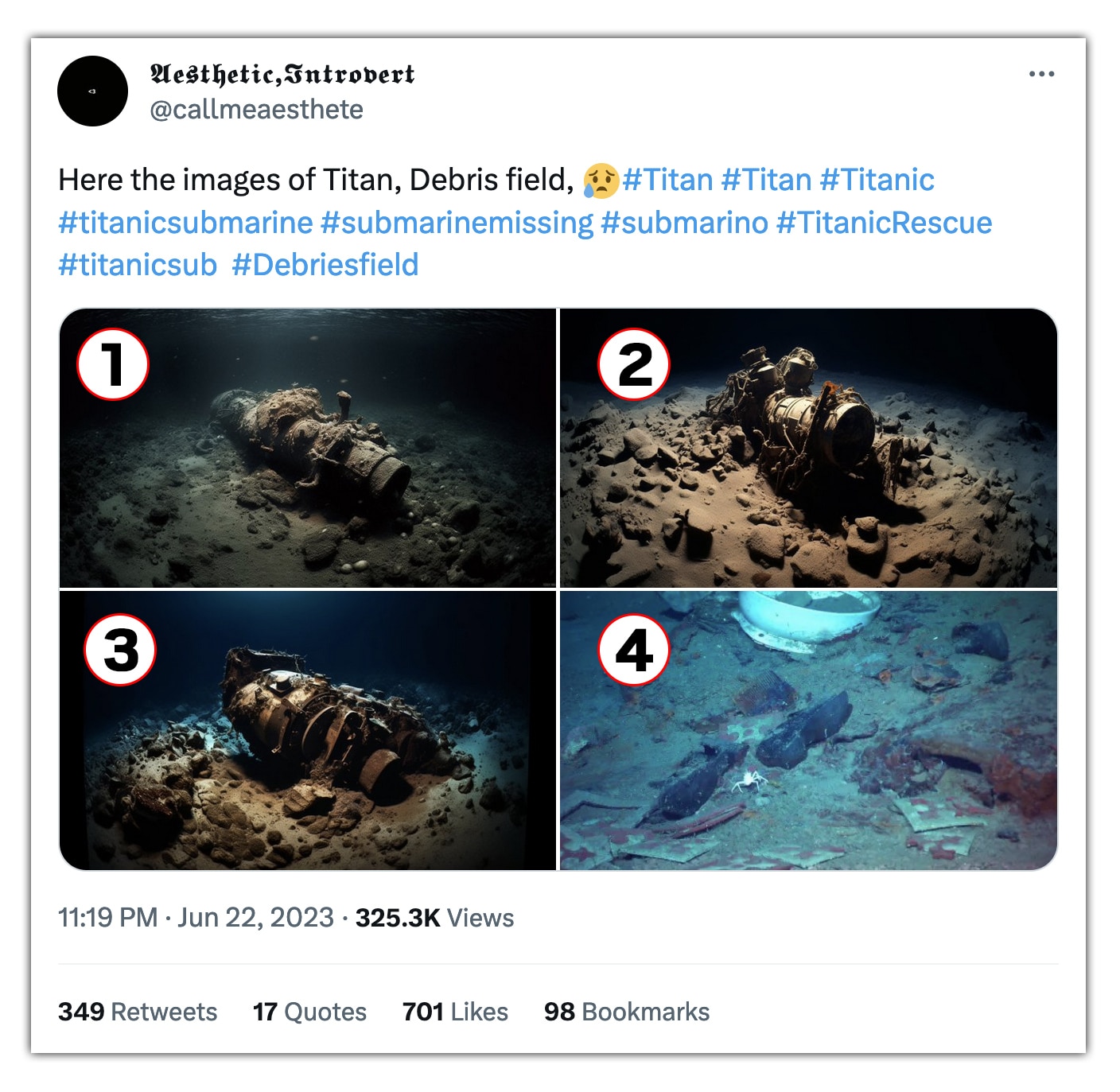Click the first #Titan hashtag
This screenshot has height=1092, width=1120.
pyautogui.click(x=667, y=181)
